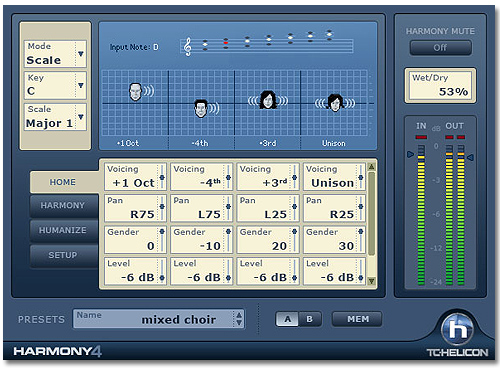Image resolution: width=500 pixels, height=370 pixels.
Task: Click the Wet/Dry 53% control
Action: pos(440,86)
